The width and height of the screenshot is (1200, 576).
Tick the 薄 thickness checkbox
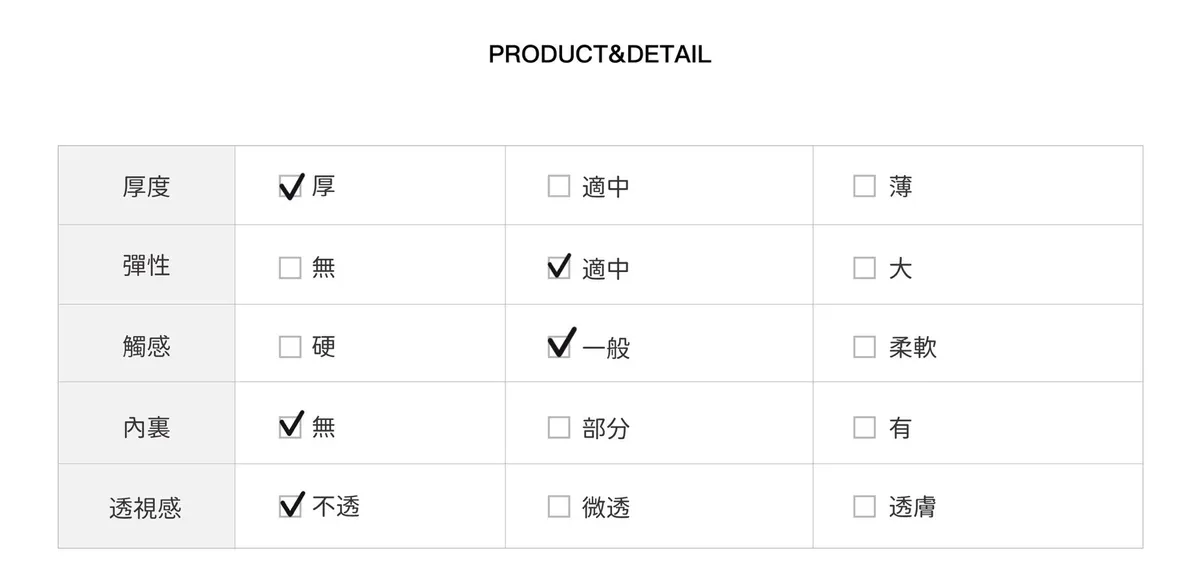click(864, 187)
